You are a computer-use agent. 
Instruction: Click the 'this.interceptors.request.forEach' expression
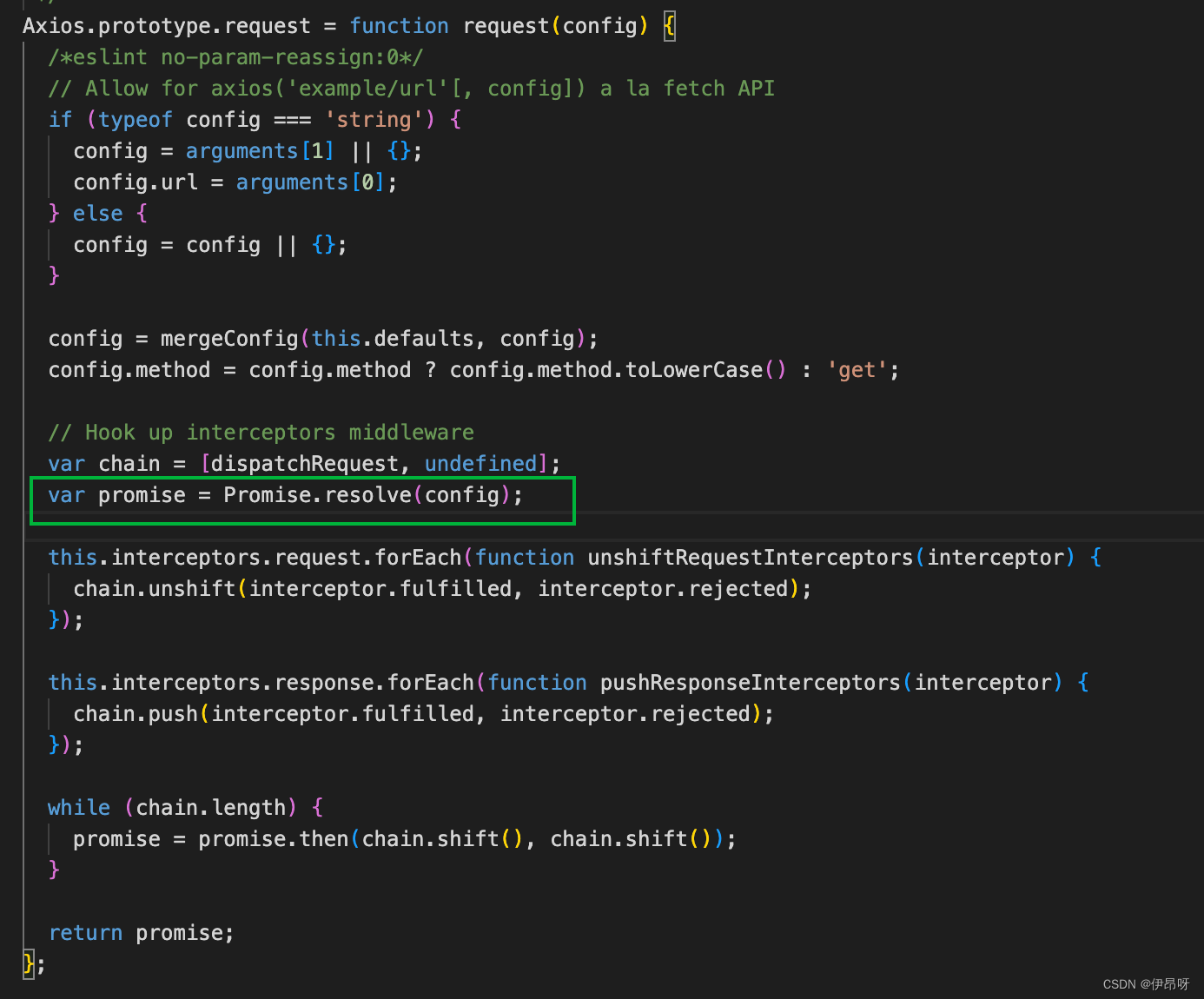tap(255, 558)
